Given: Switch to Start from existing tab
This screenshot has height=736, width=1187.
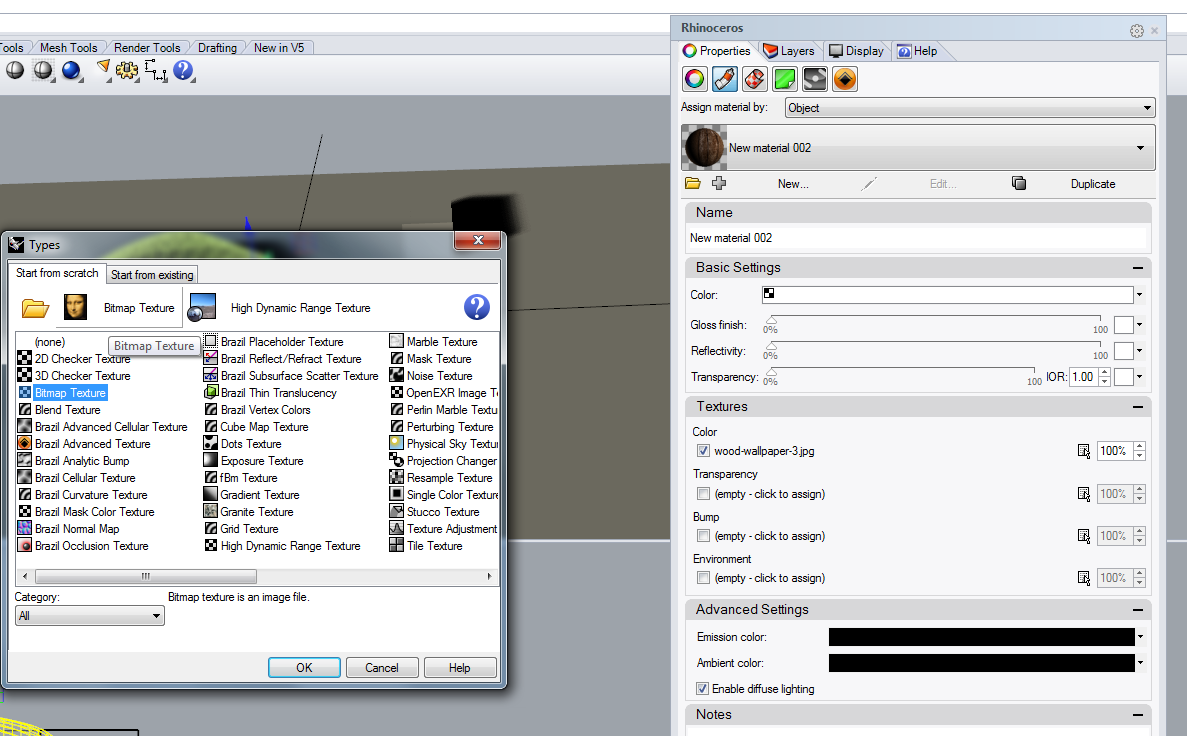Looking at the screenshot, I should 151,274.
